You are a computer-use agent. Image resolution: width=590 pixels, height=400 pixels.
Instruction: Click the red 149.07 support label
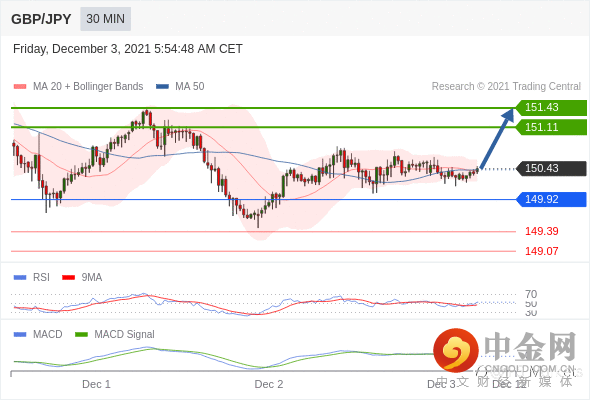(x=541, y=251)
